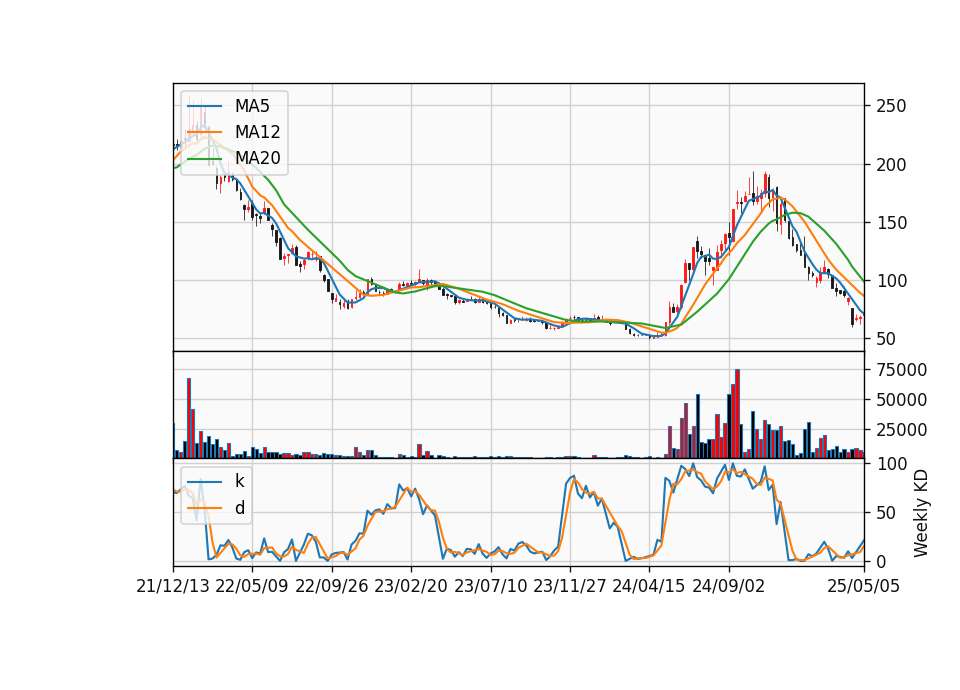Click the 24/04/15 date tick label
Screen dimensions: 960x690
[x=649, y=586]
